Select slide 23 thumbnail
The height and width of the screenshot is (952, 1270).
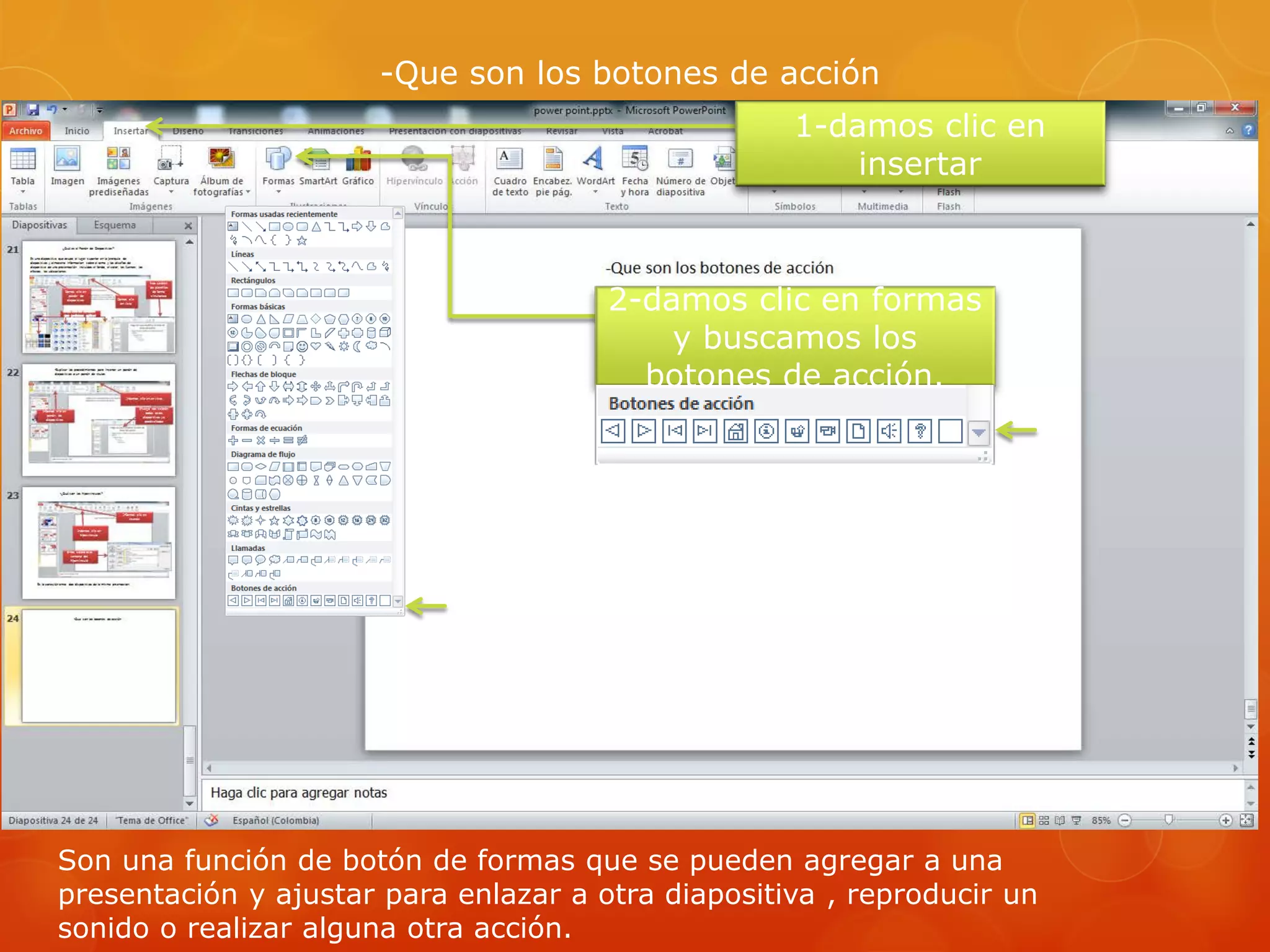(99, 542)
